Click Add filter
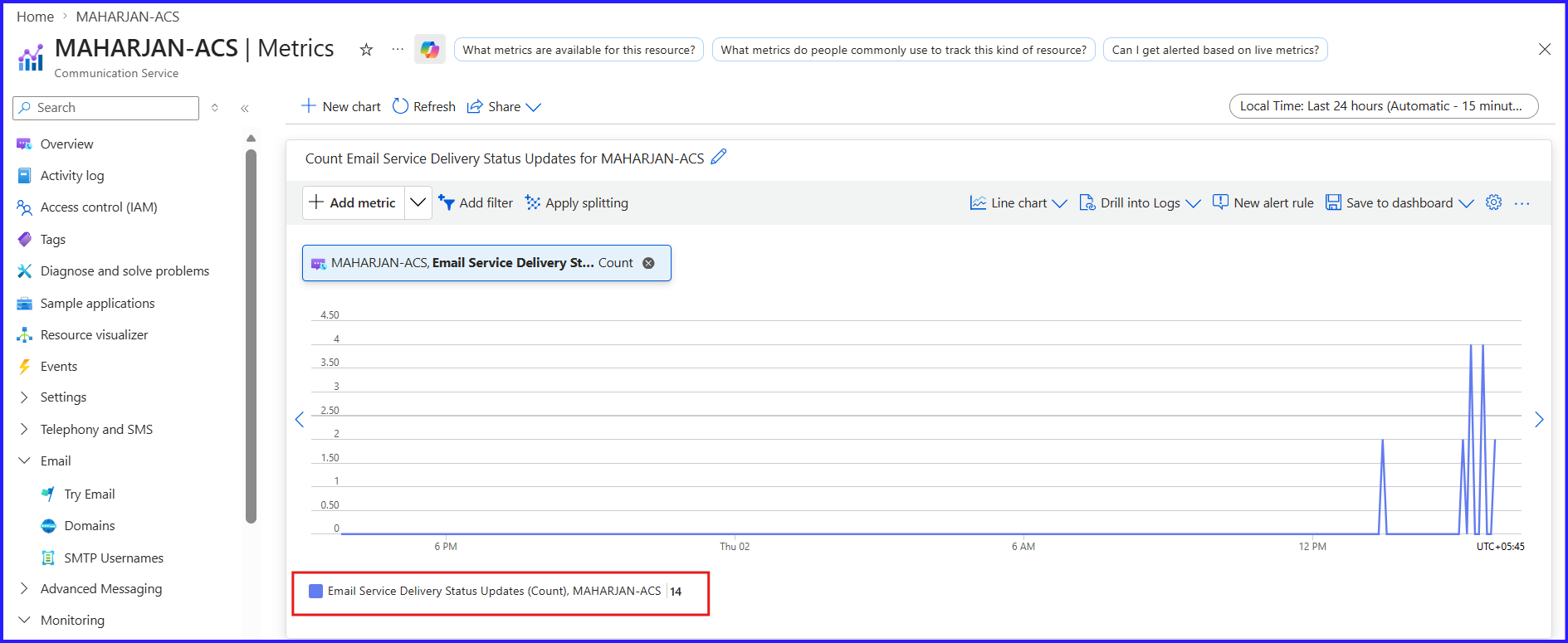This screenshot has height=643, width=1568. pos(476,203)
